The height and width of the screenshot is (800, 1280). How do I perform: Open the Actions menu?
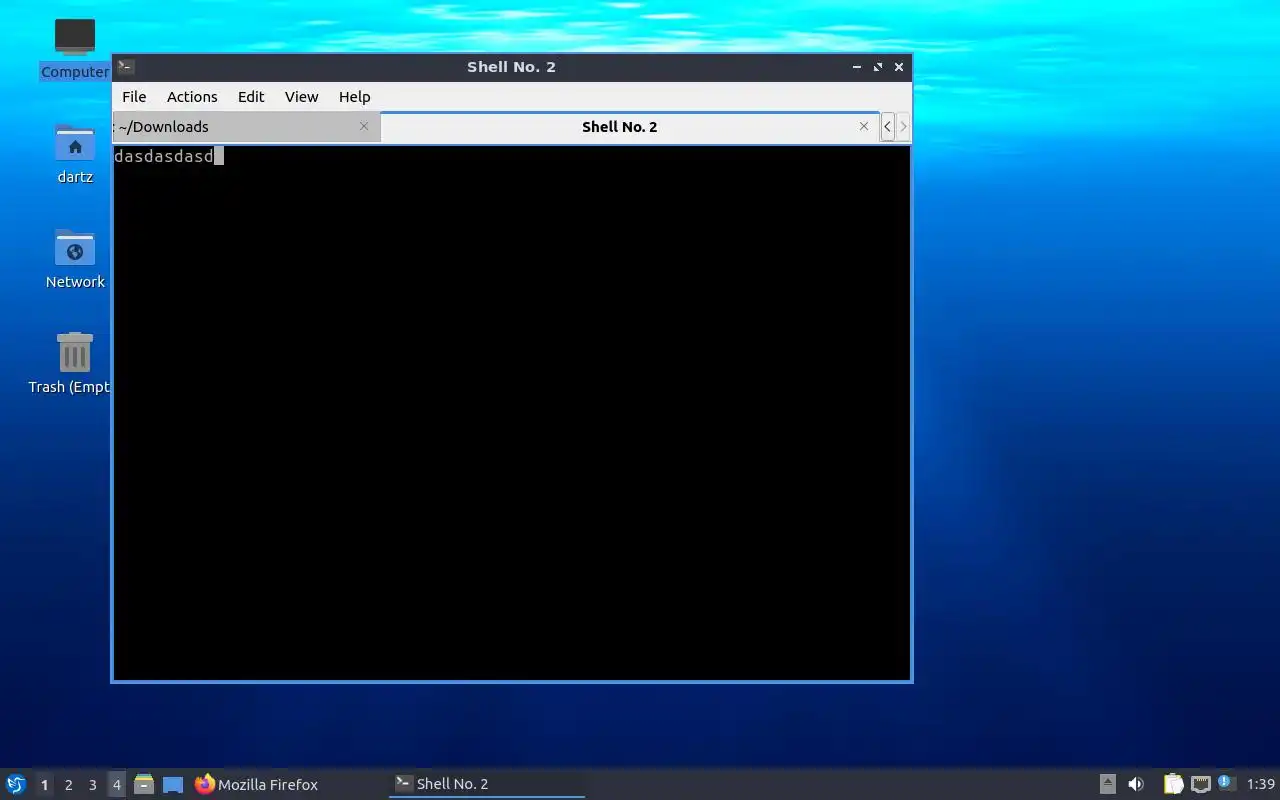pos(192,97)
